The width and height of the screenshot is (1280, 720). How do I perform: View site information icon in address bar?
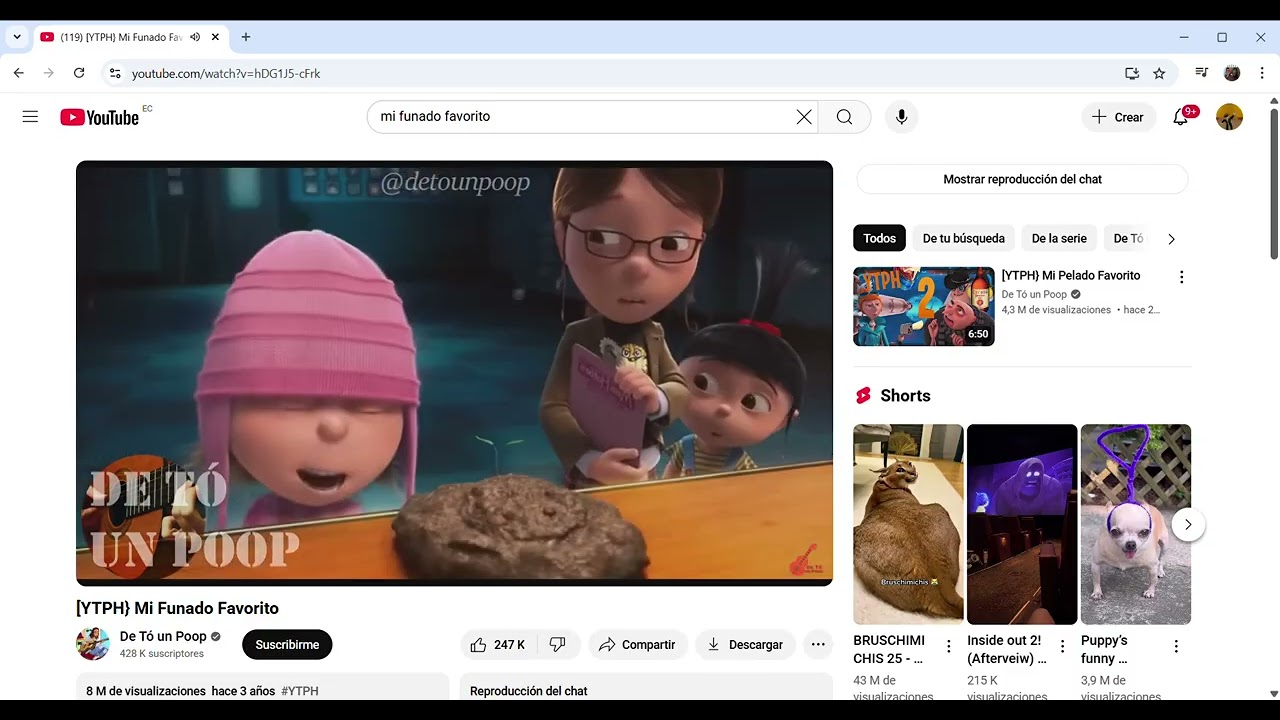(115, 73)
